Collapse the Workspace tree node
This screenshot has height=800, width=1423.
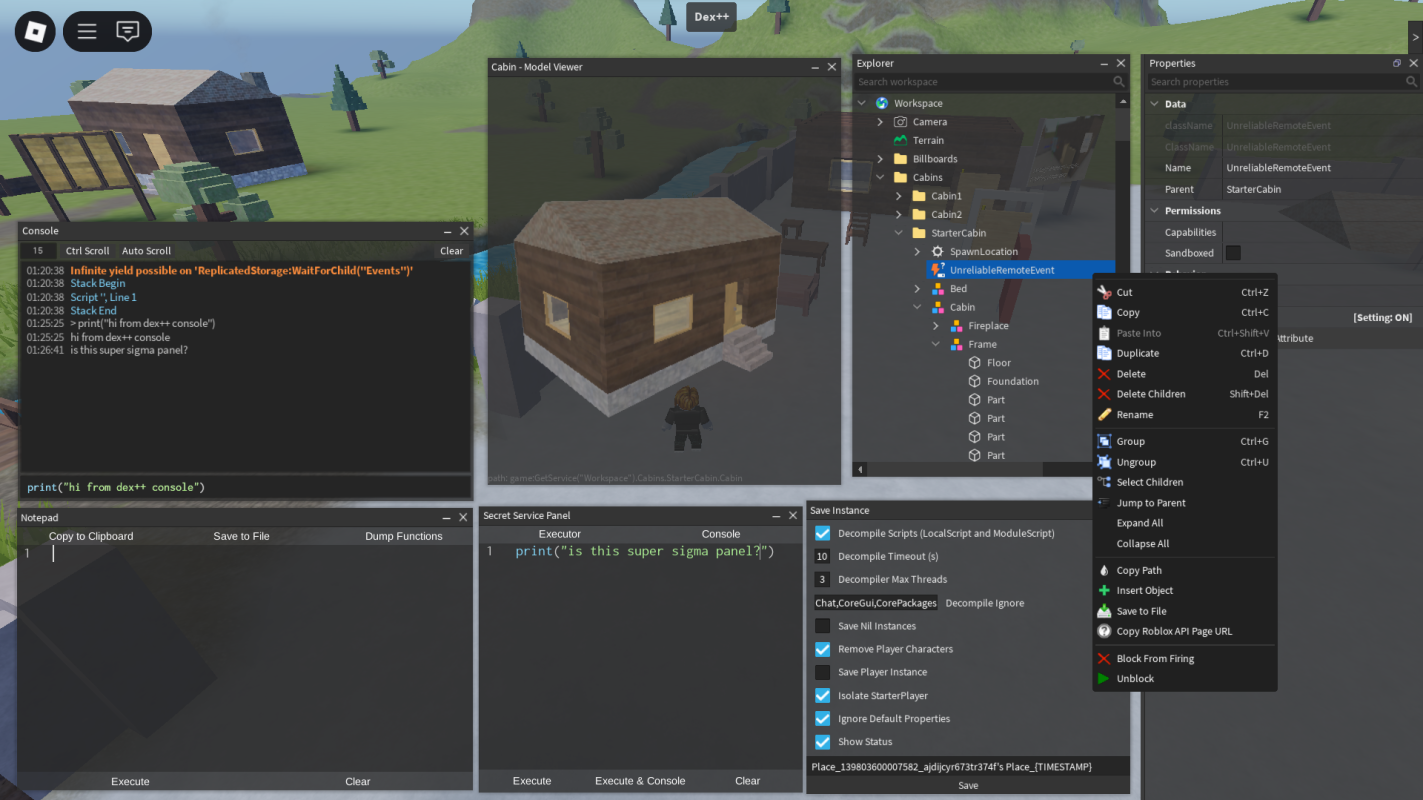coord(862,103)
